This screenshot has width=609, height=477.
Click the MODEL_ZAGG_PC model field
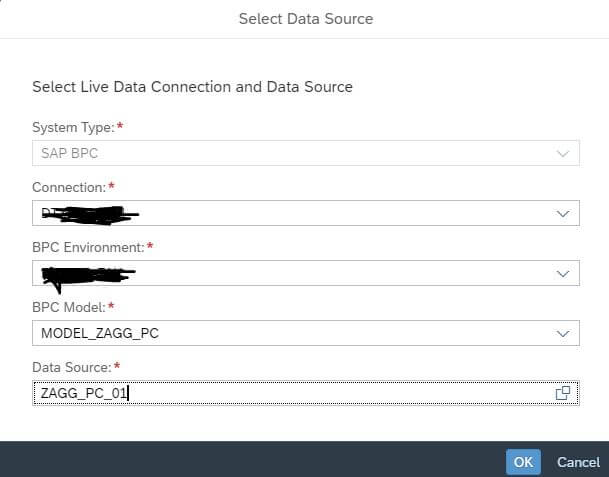306,333
